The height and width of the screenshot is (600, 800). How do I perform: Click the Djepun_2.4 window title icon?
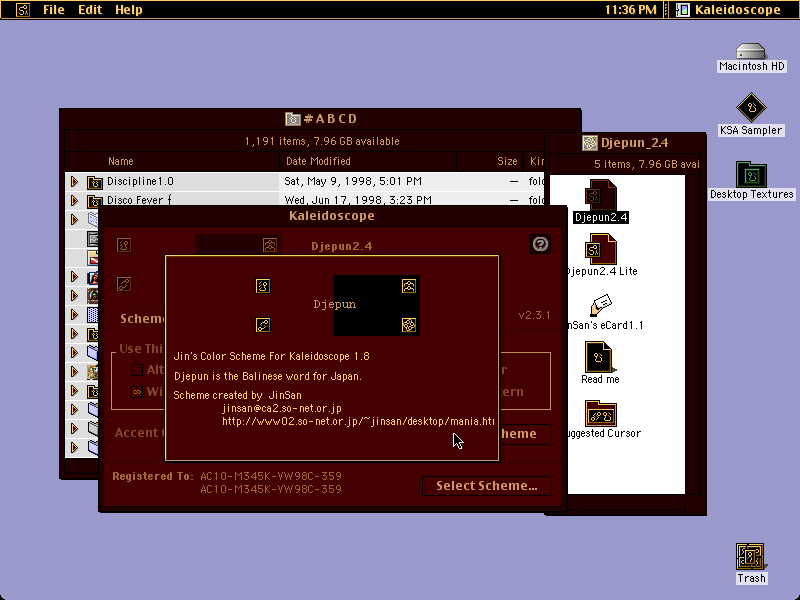pos(589,143)
